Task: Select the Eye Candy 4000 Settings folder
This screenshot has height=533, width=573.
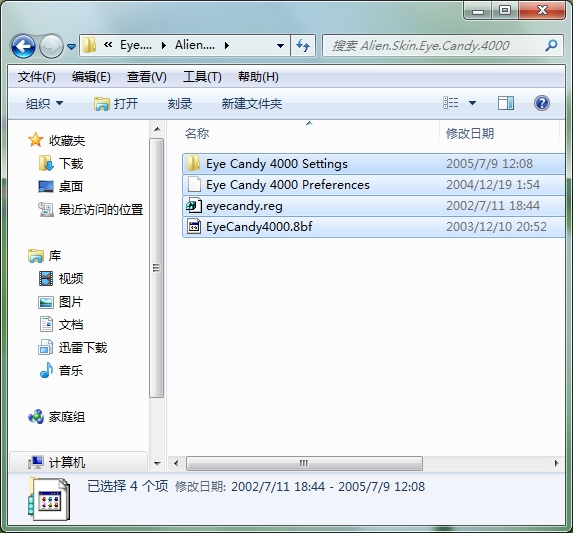Action: (x=373, y=164)
